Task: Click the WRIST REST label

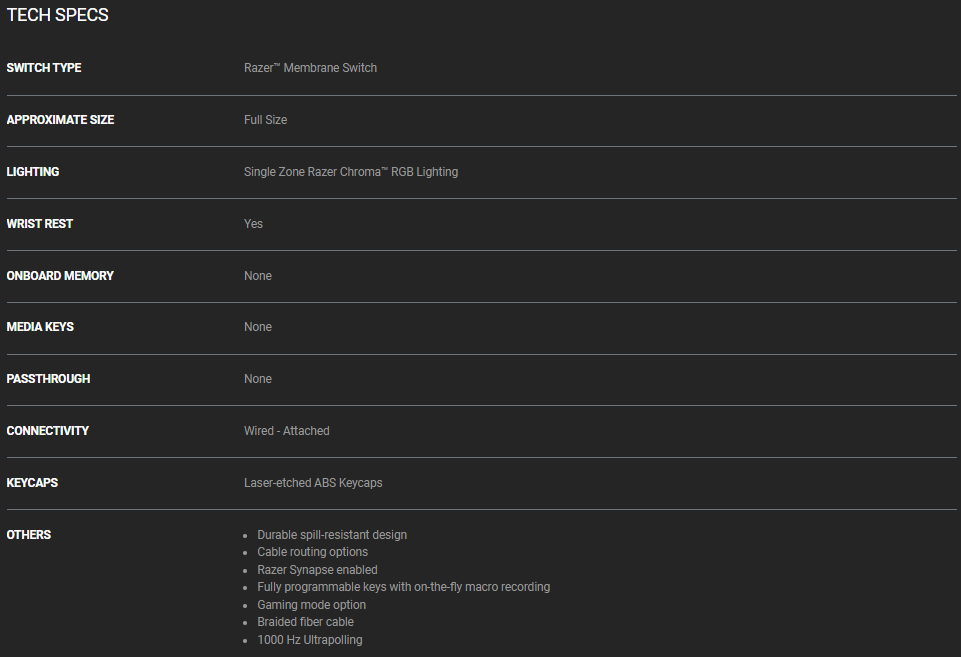Action: 40,224
